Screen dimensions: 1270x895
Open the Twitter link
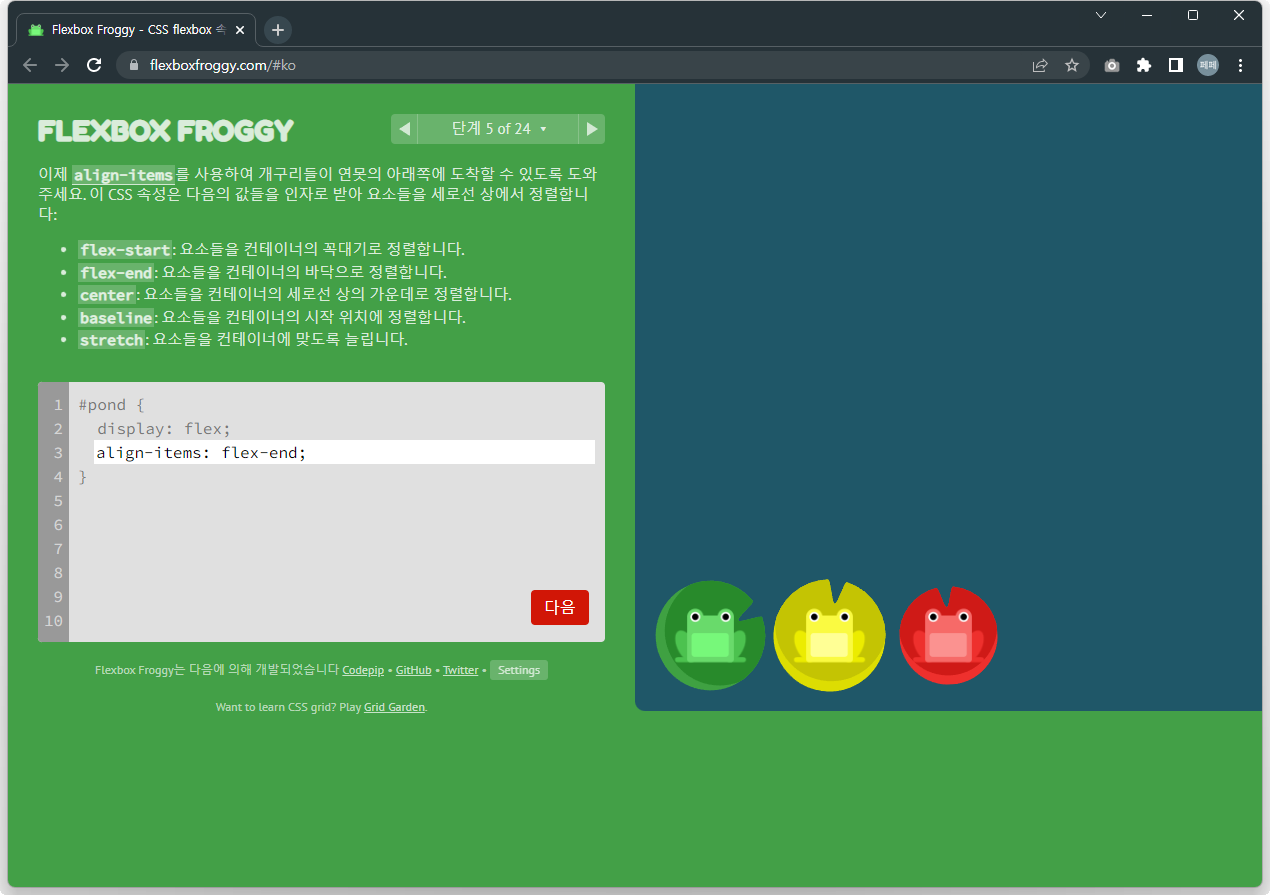(461, 670)
